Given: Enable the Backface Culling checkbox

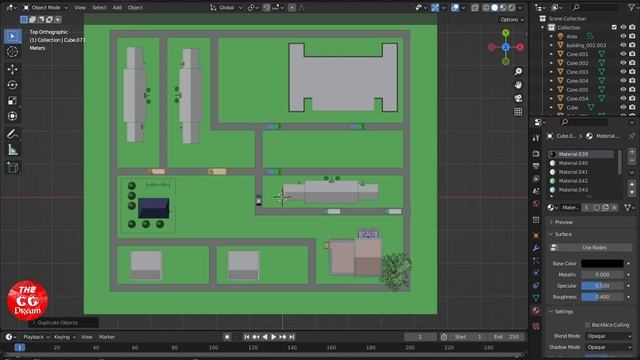Looking at the screenshot, I should [x=588, y=325].
